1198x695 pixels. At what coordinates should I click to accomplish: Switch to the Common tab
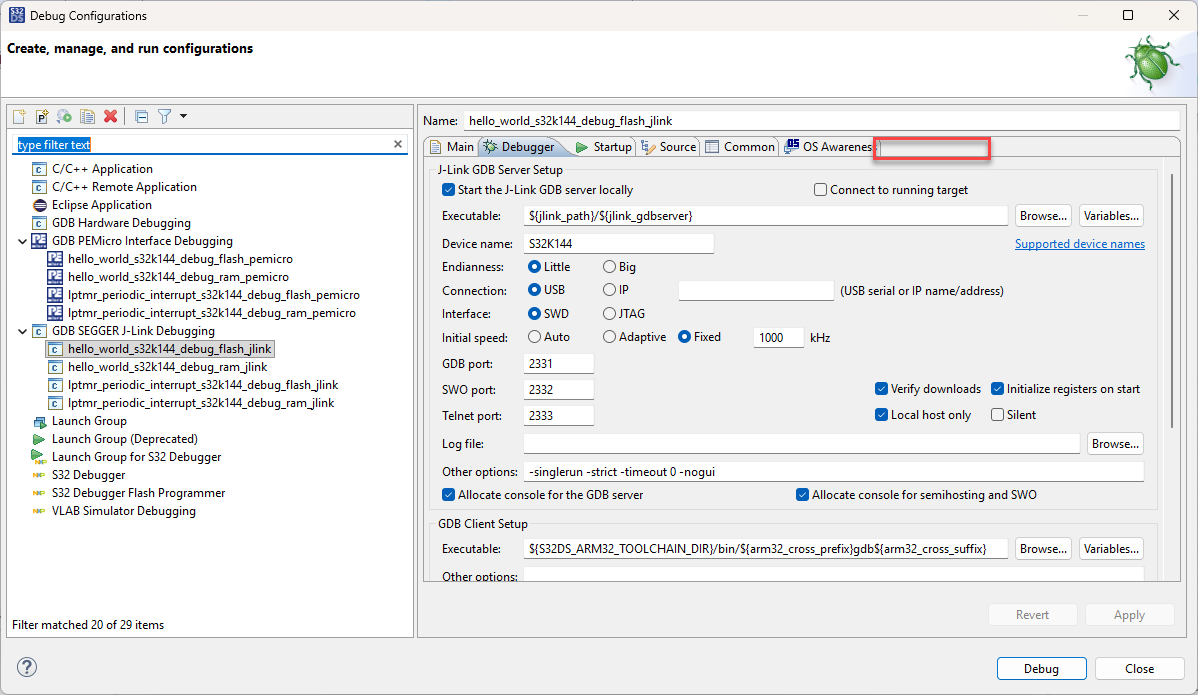pos(740,147)
